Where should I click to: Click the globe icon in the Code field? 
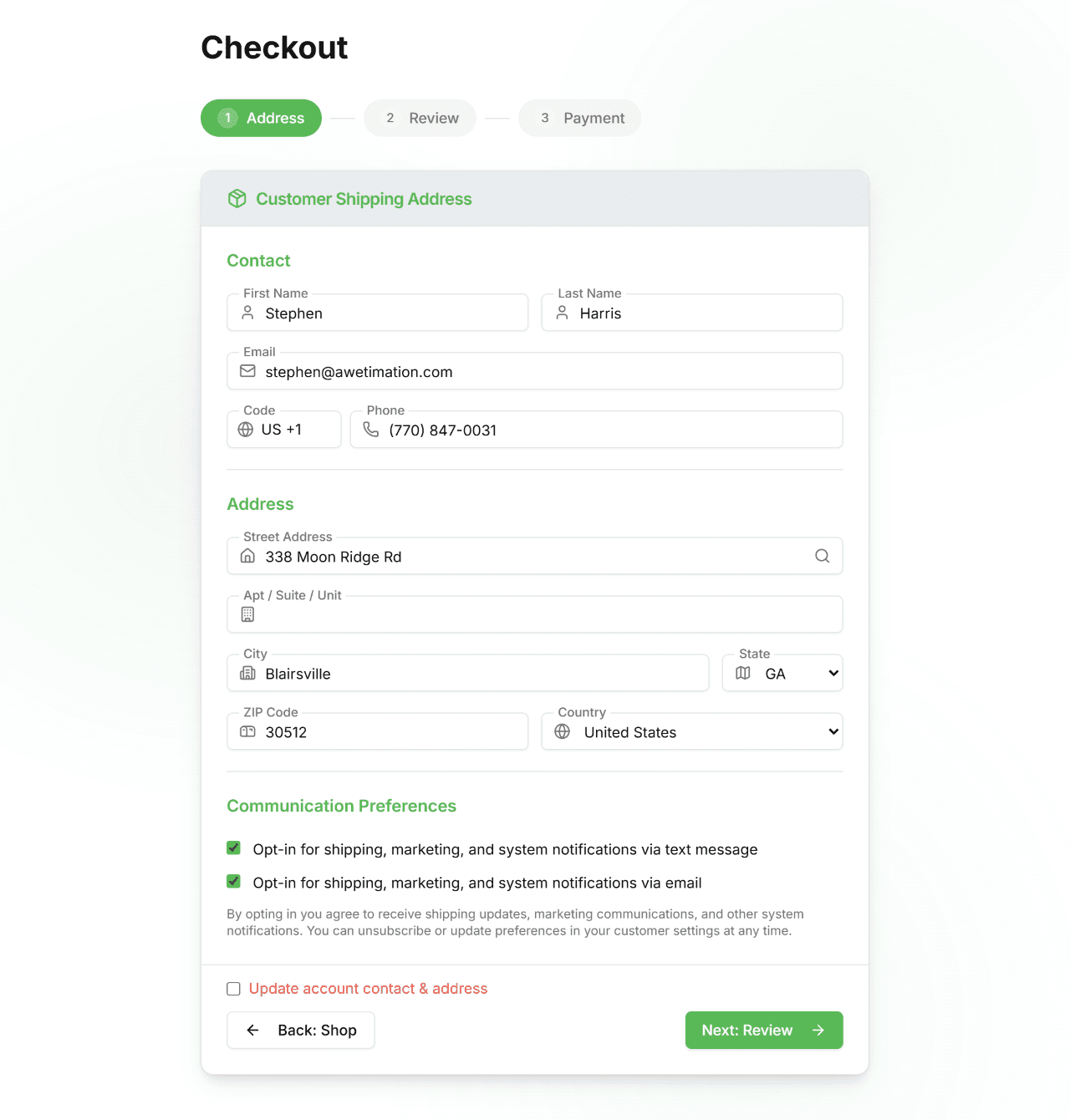point(245,430)
